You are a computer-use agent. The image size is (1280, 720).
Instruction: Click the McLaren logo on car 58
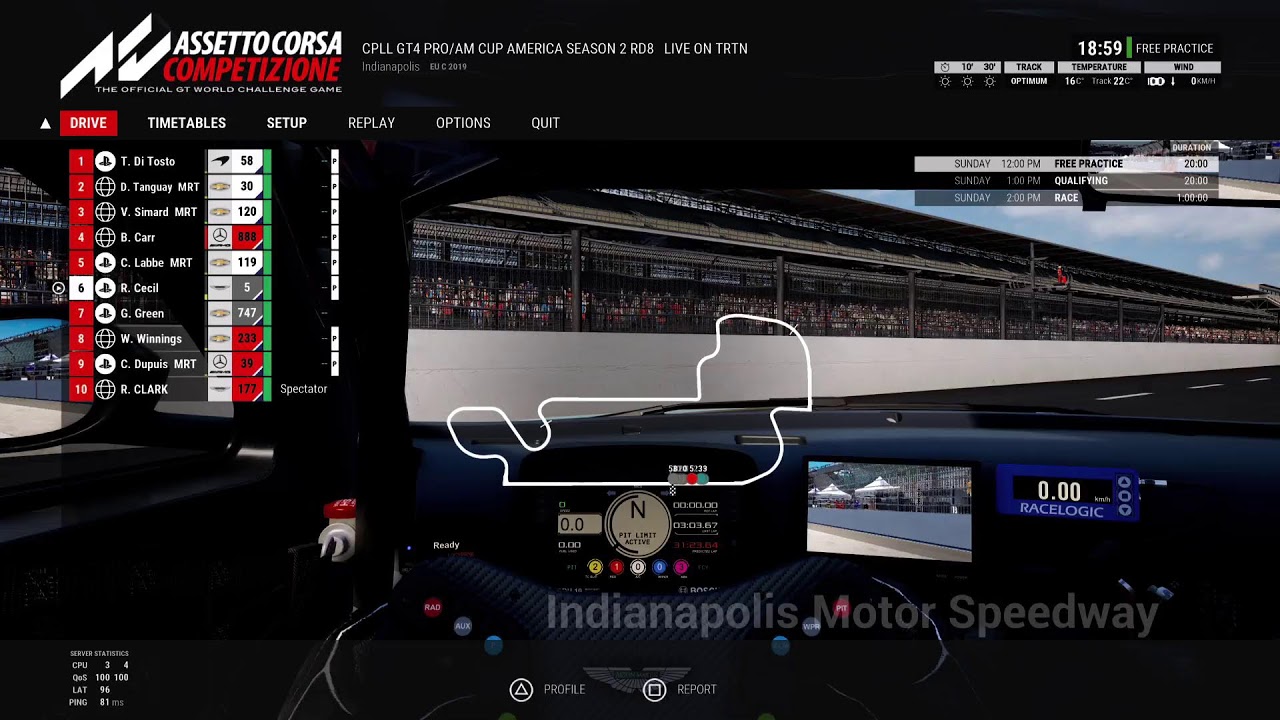tap(220, 161)
